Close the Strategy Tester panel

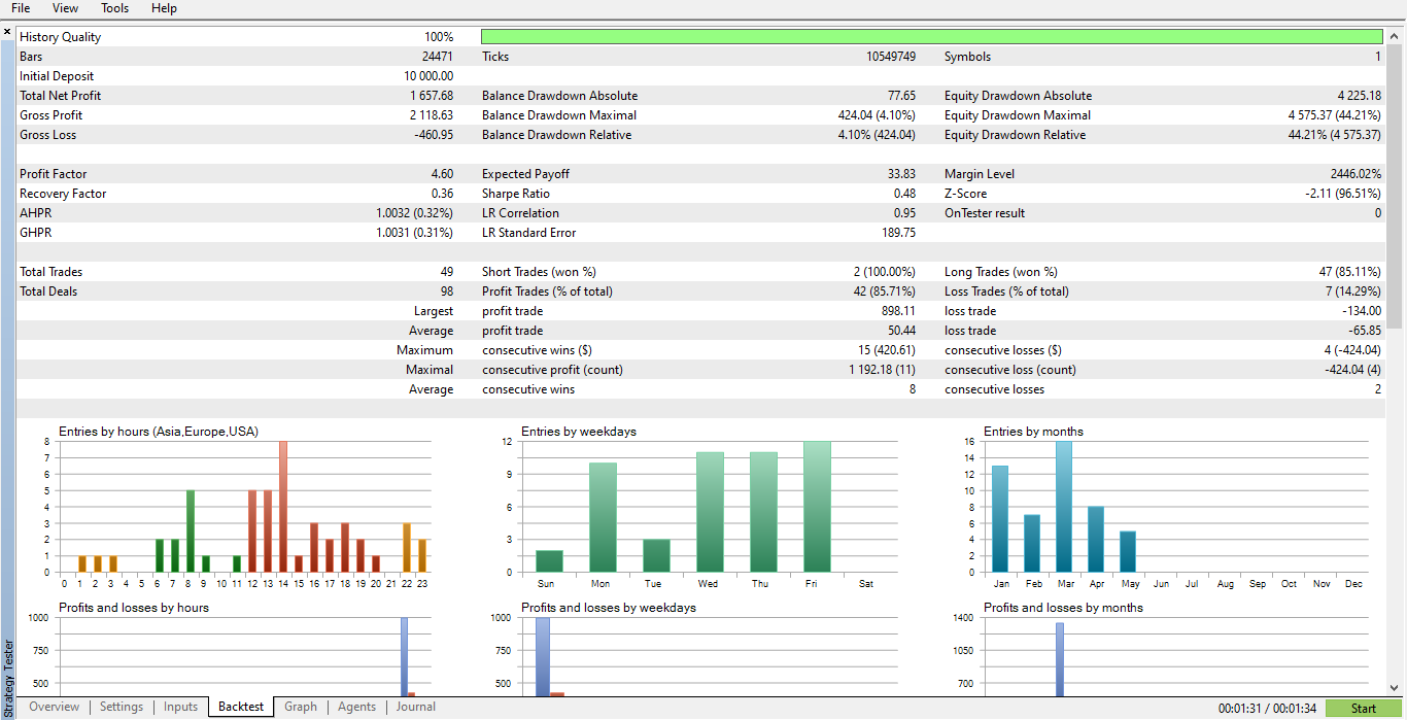pyautogui.click(x=7, y=32)
